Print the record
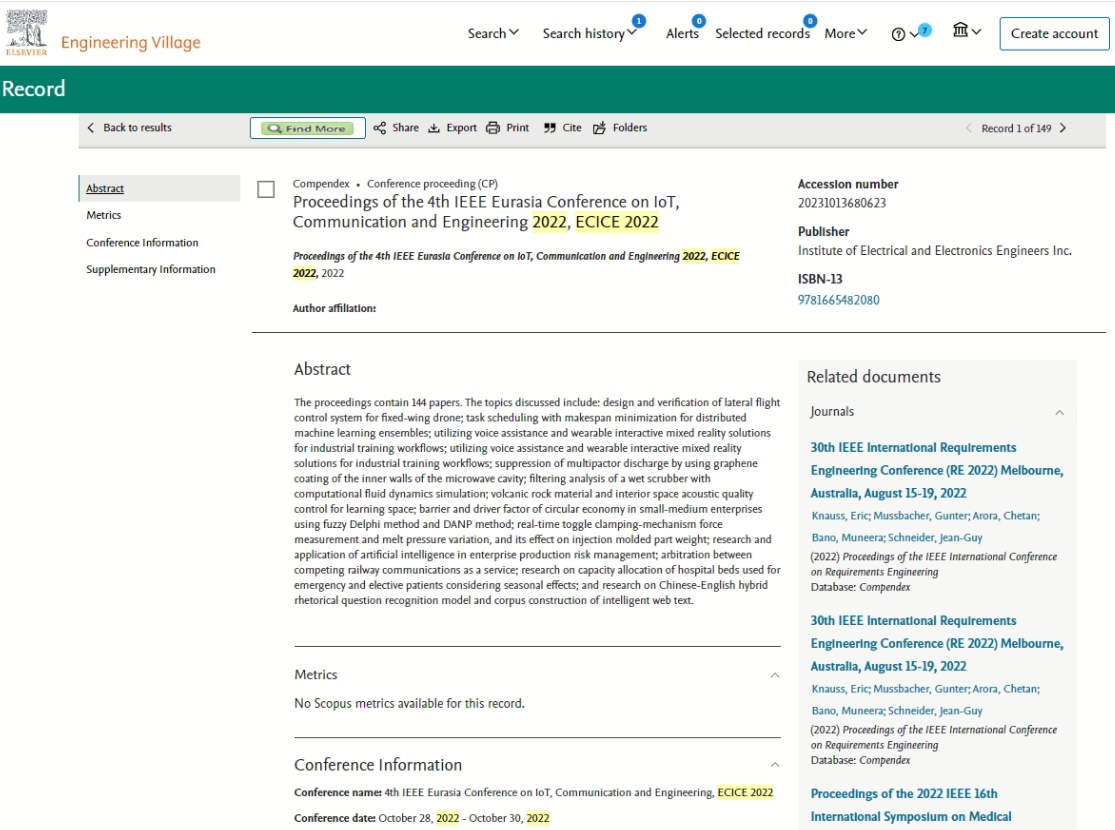Viewport: 1115px width, 830px height. click(508, 128)
